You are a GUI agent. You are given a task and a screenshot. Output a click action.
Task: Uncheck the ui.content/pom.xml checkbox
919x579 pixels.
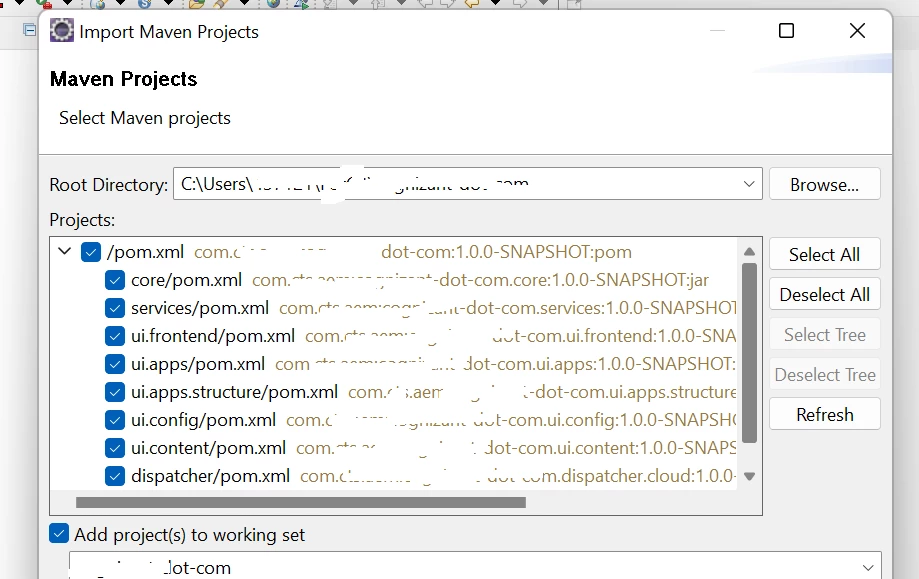[115, 448]
